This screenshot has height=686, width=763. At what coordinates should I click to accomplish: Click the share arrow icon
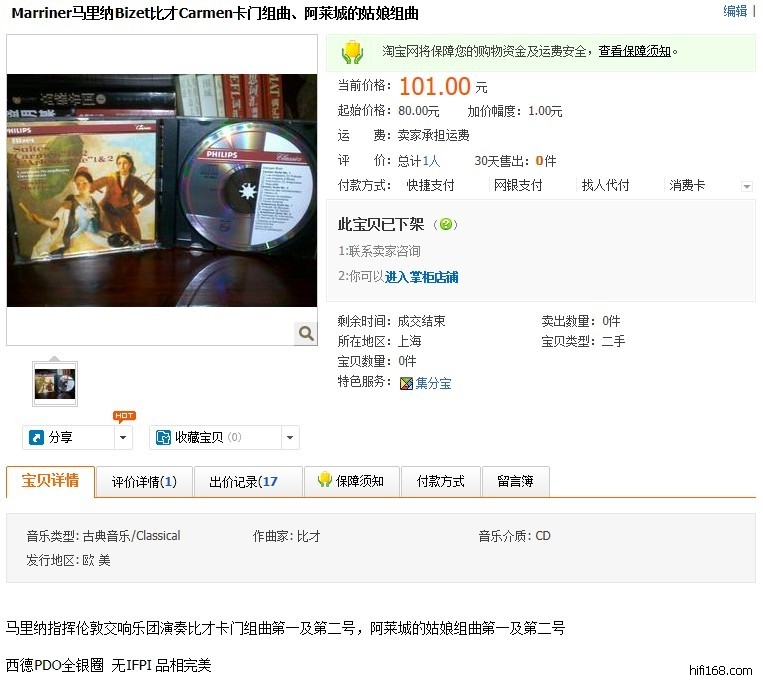point(36,437)
